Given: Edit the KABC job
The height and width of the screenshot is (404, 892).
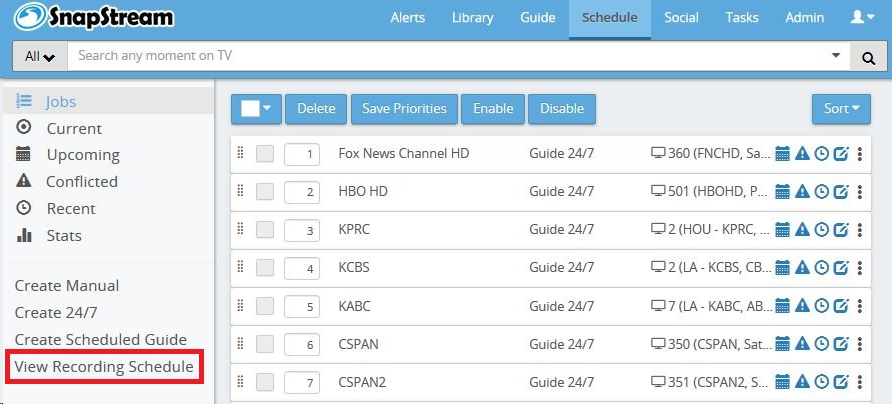Looking at the screenshot, I should (841, 306).
